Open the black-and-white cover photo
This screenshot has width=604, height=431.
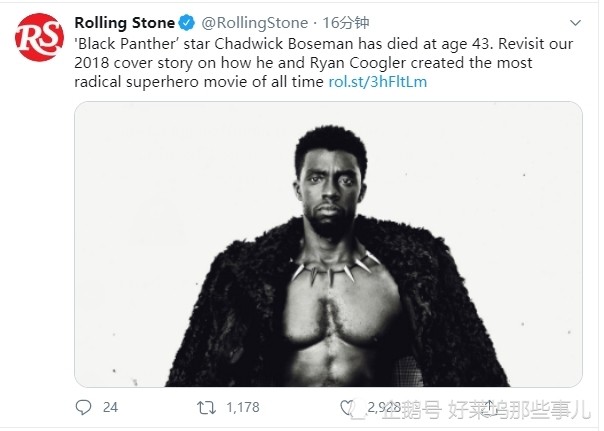[x=328, y=243]
